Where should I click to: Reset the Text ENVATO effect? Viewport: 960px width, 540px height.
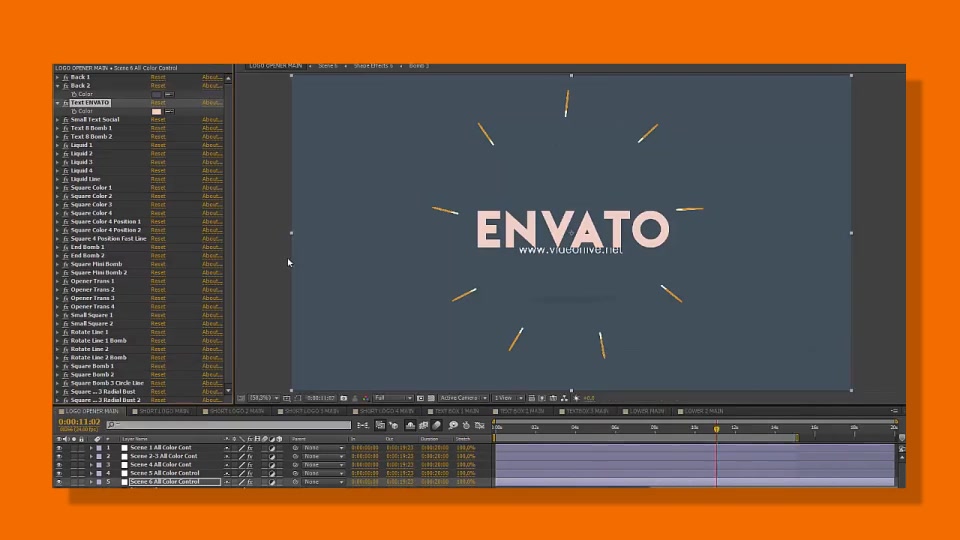pos(158,103)
